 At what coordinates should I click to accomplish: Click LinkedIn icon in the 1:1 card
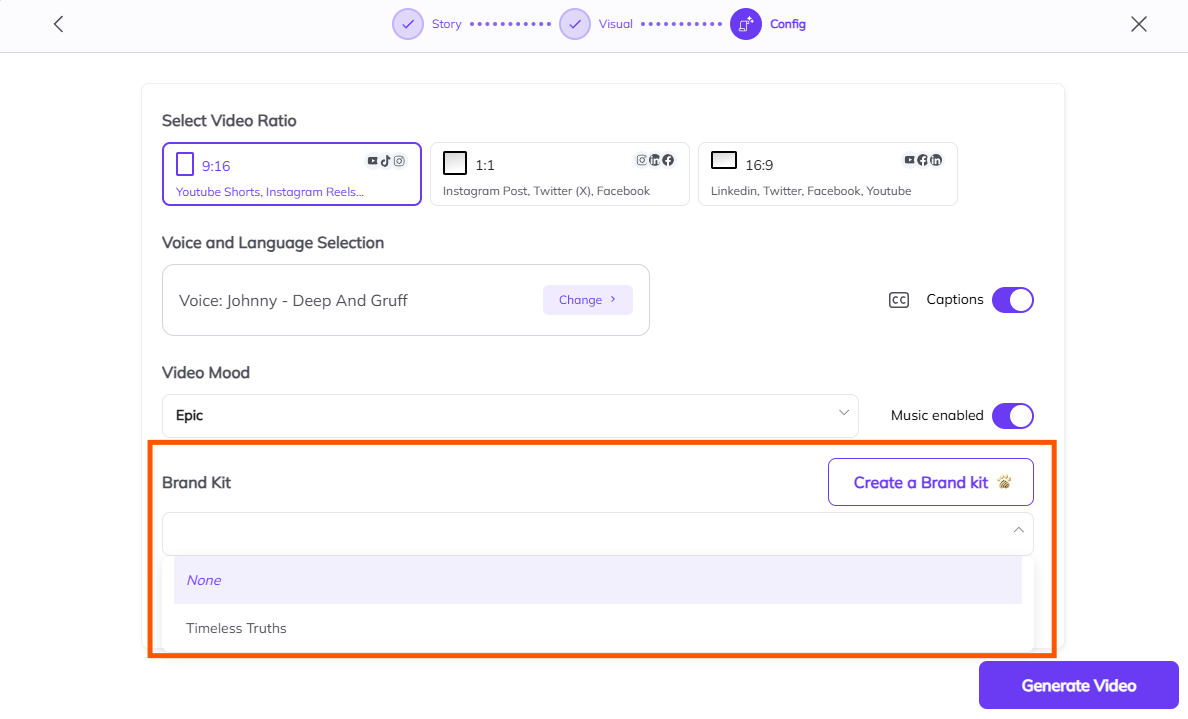(x=655, y=160)
